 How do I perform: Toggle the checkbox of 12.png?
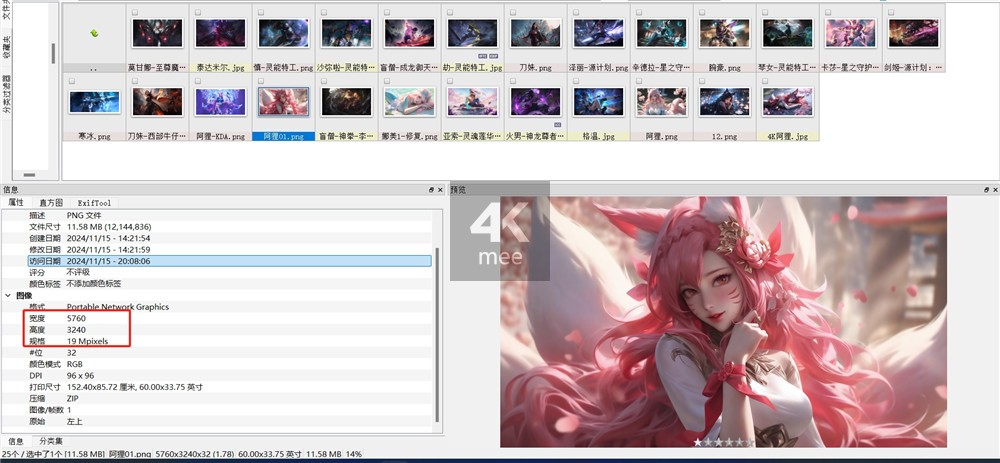click(703, 81)
